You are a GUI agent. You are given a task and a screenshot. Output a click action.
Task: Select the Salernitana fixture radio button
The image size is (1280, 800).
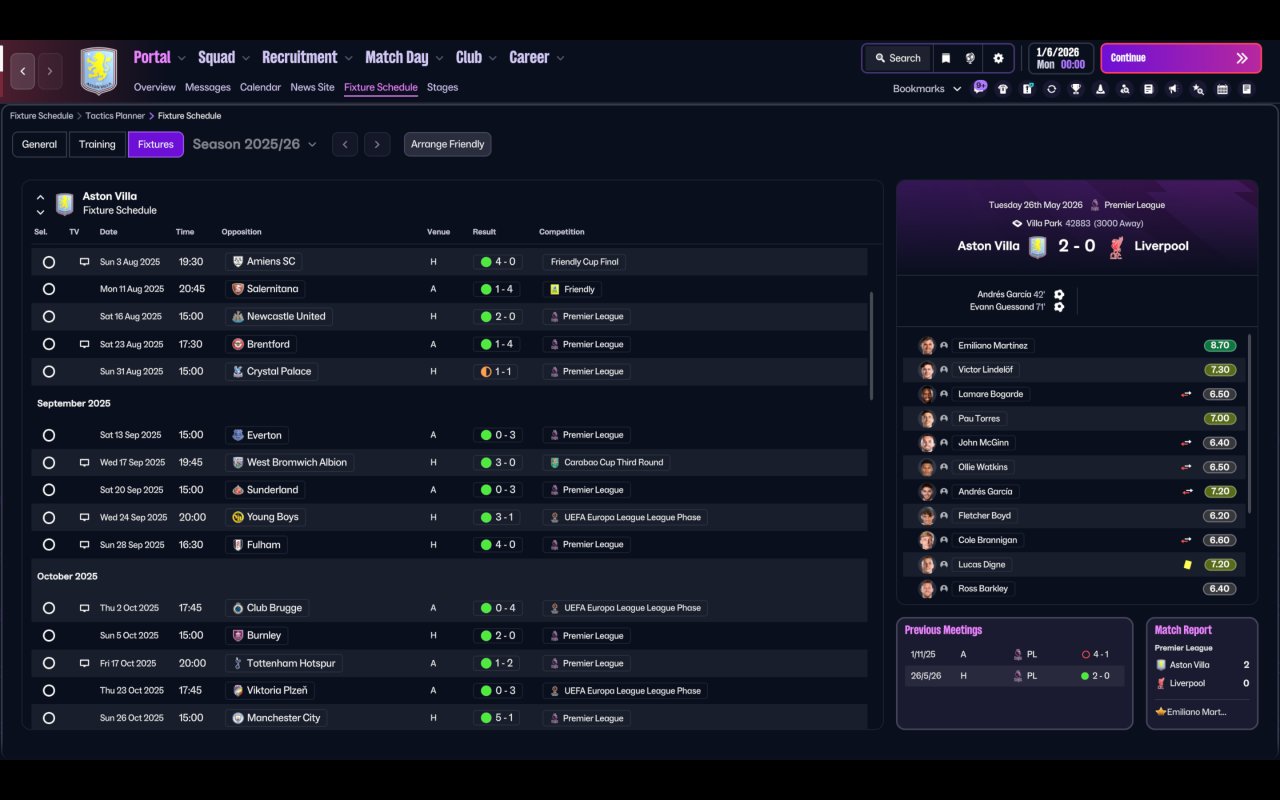[x=49, y=289]
